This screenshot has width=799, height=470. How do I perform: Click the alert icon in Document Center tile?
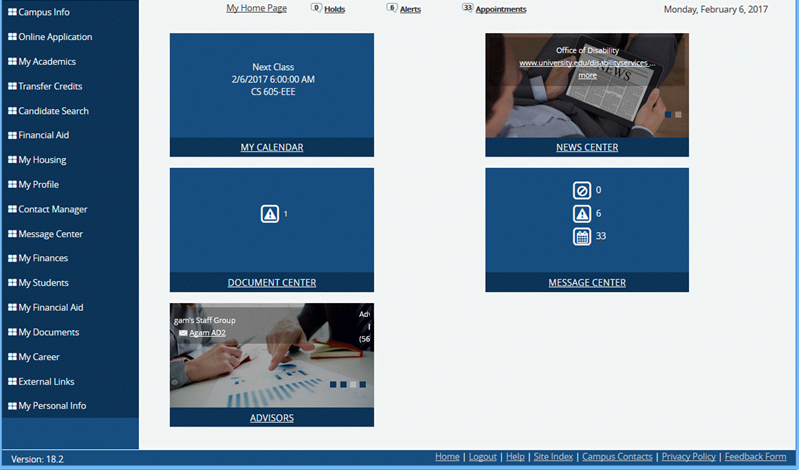[269, 213]
